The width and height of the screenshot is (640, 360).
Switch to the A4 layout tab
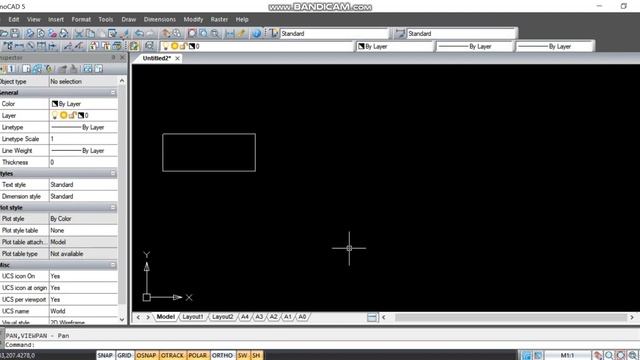click(x=244, y=317)
